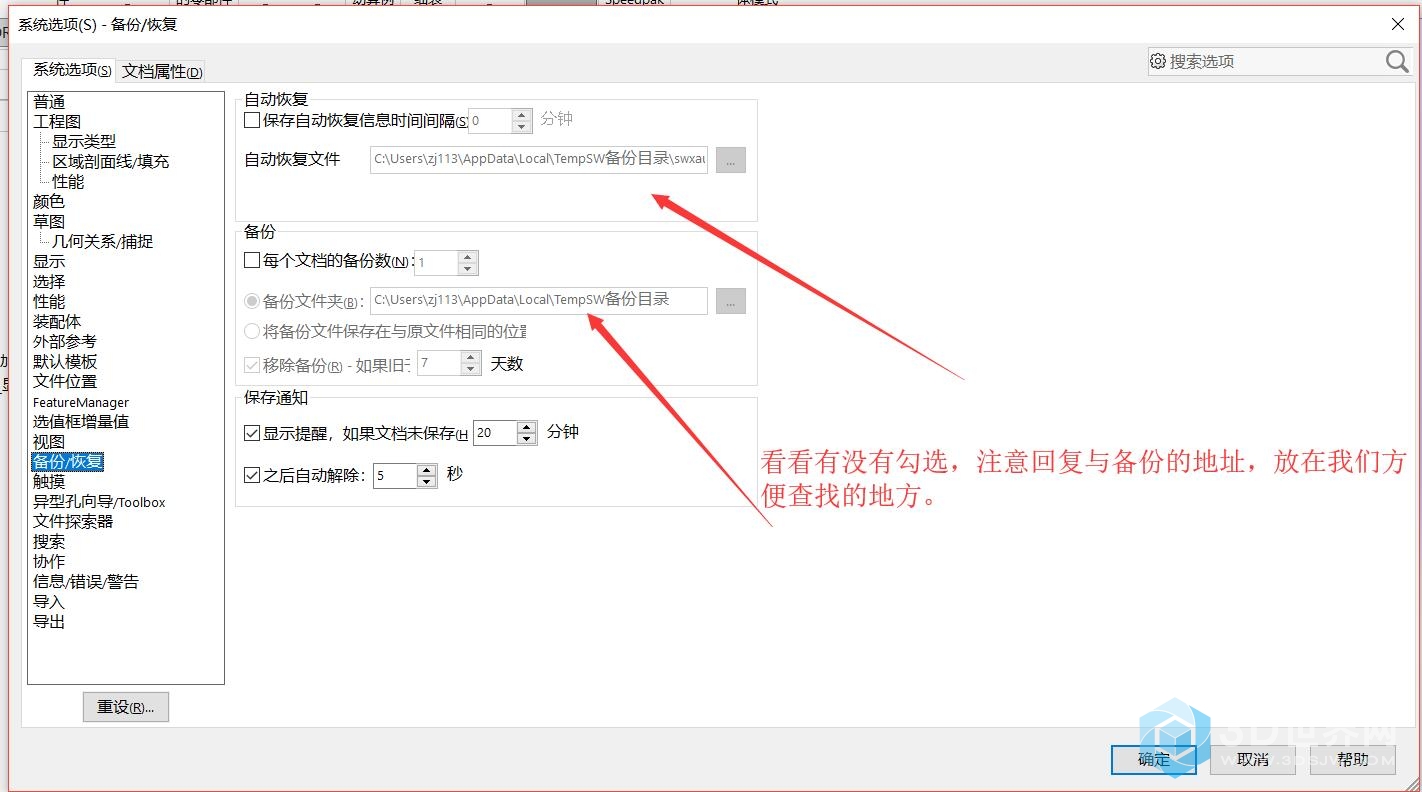The image size is (1422, 792).
Task: Close the 系统选项 dialog window
Action: (x=1397, y=24)
